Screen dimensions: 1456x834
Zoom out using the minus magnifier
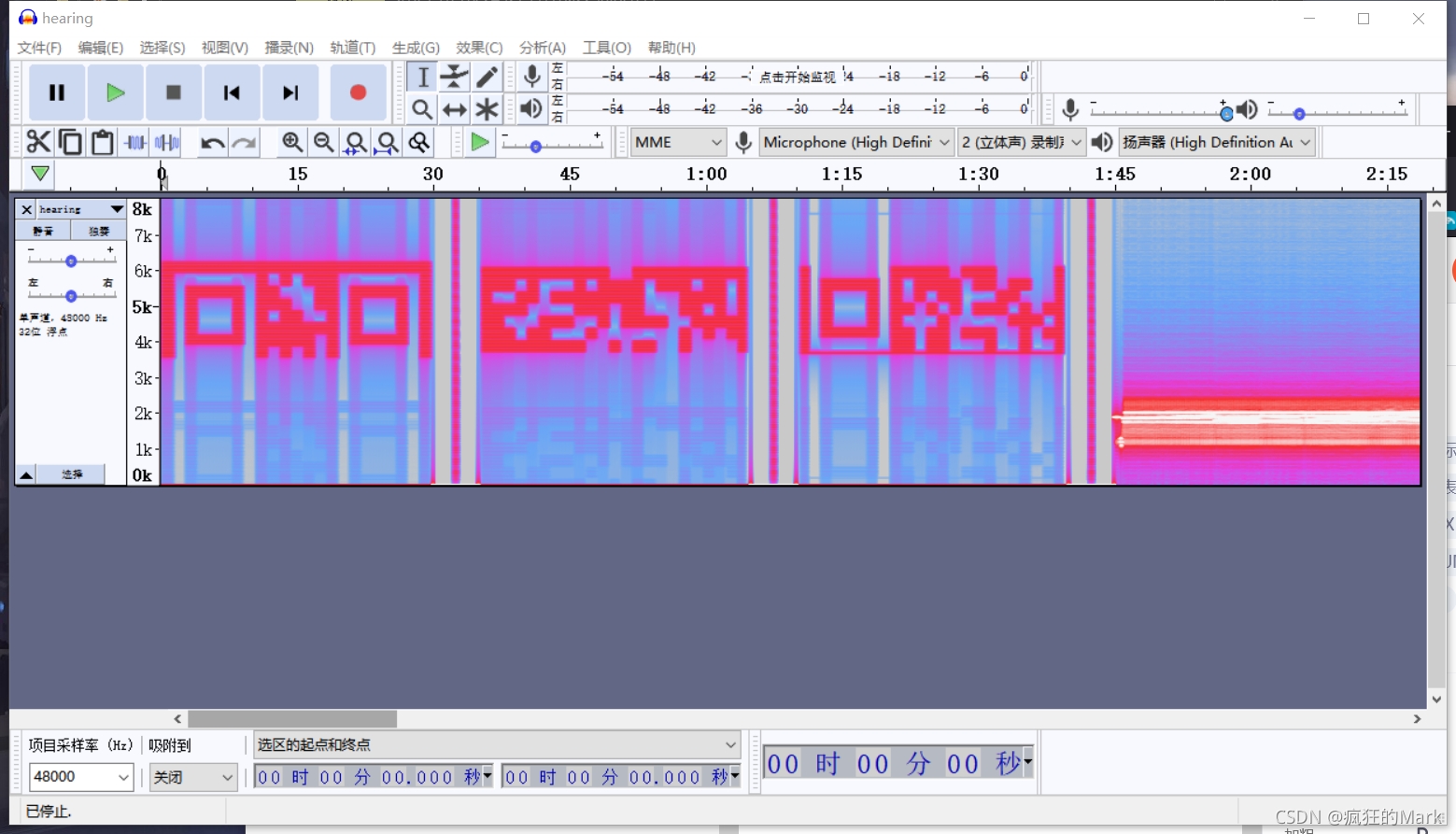click(324, 142)
